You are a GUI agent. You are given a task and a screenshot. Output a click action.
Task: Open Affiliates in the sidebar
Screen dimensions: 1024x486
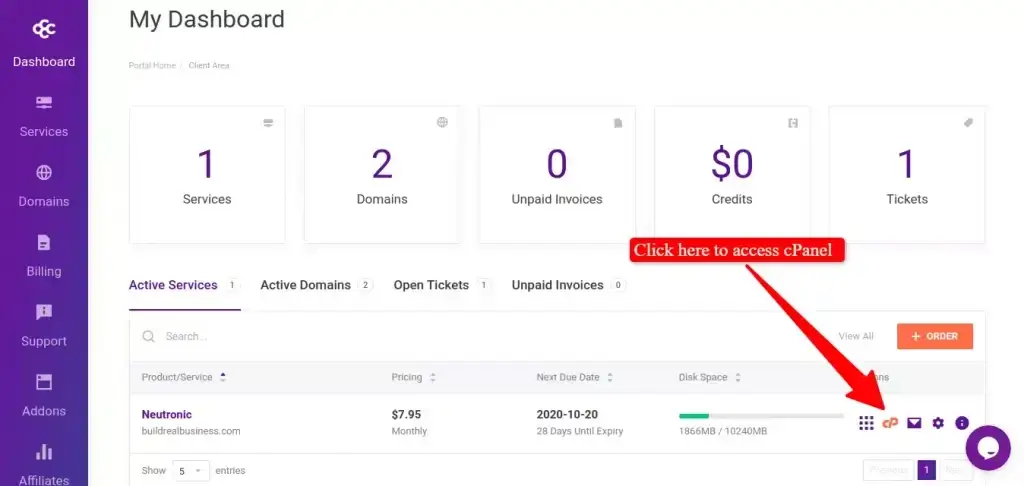click(44, 466)
